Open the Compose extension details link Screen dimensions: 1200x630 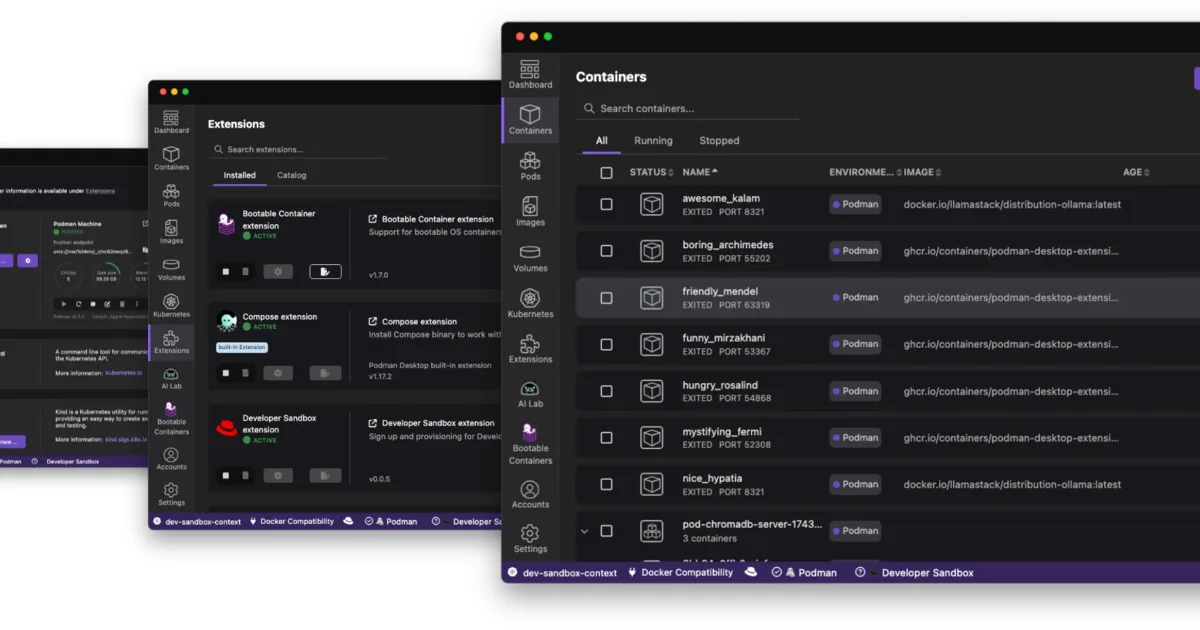coord(412,322)
